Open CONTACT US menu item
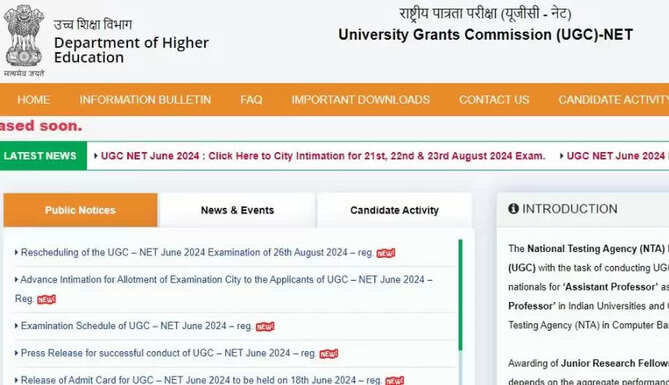The width and height of the screenshot is (669, 385). [494, 100]
